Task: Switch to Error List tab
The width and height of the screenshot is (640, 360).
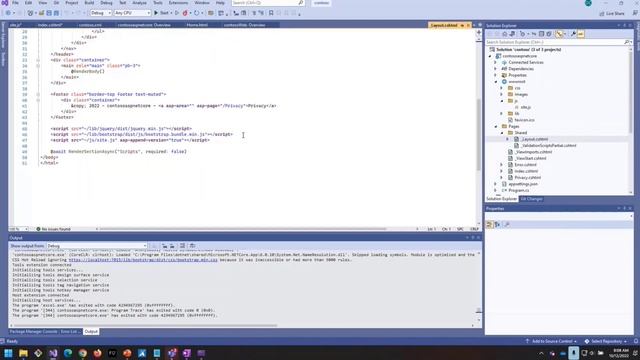Action: [x=69, y=331]
